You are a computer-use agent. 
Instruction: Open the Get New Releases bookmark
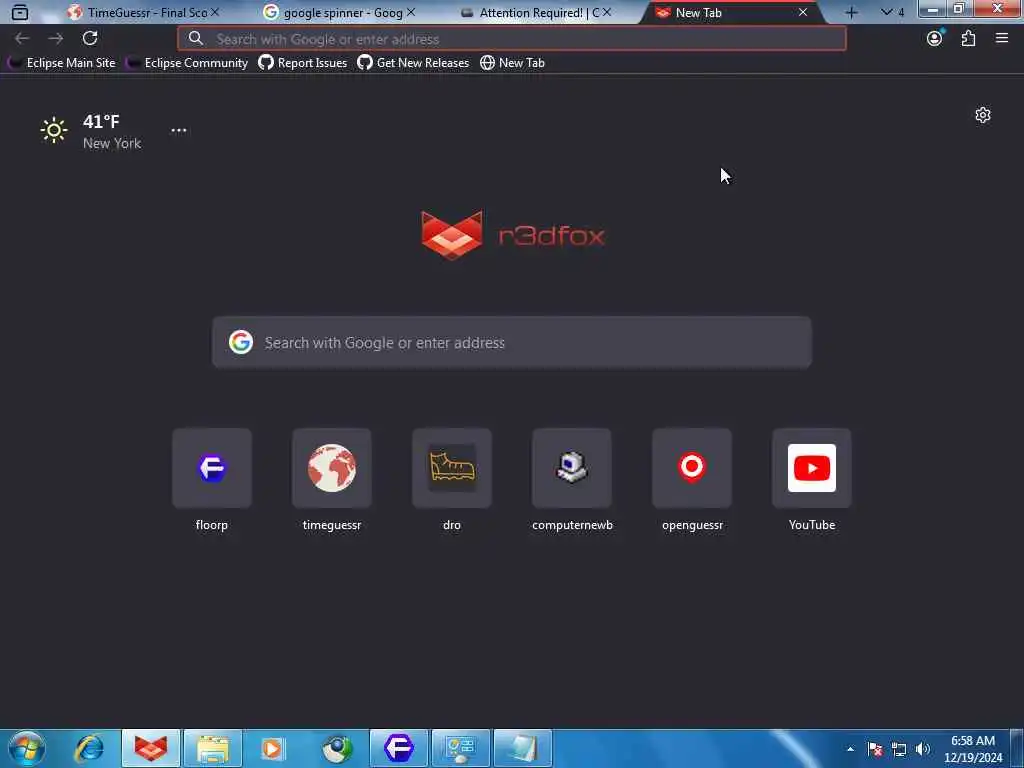pyautogui.click(x=413, y=63)
